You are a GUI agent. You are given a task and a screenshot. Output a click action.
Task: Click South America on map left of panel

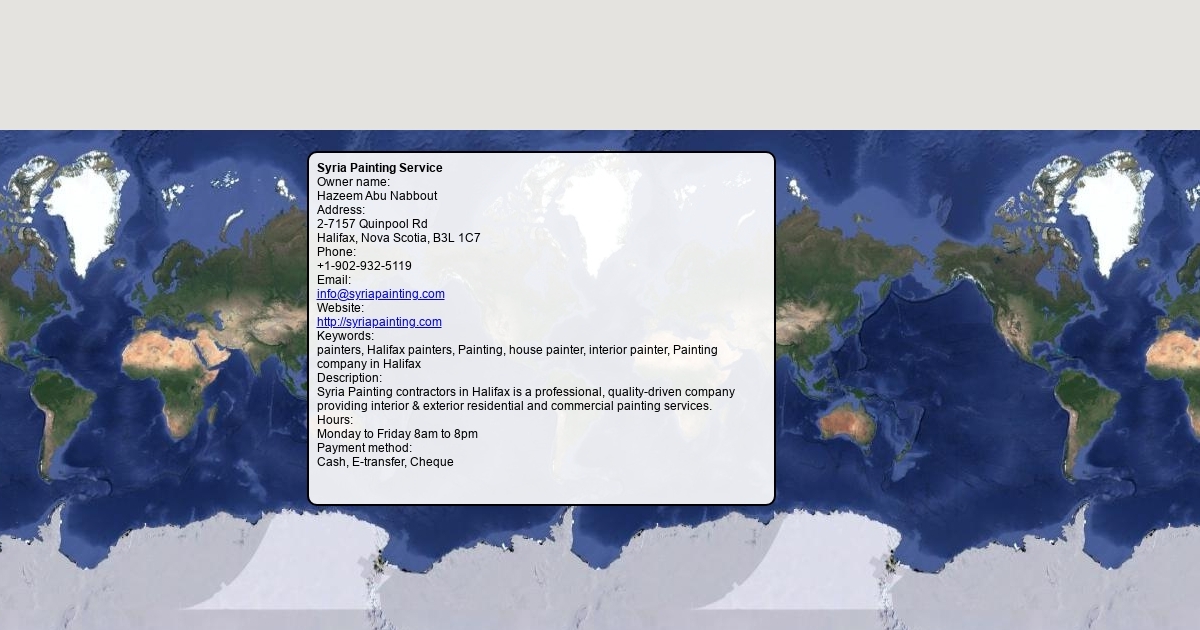point(62,420)
